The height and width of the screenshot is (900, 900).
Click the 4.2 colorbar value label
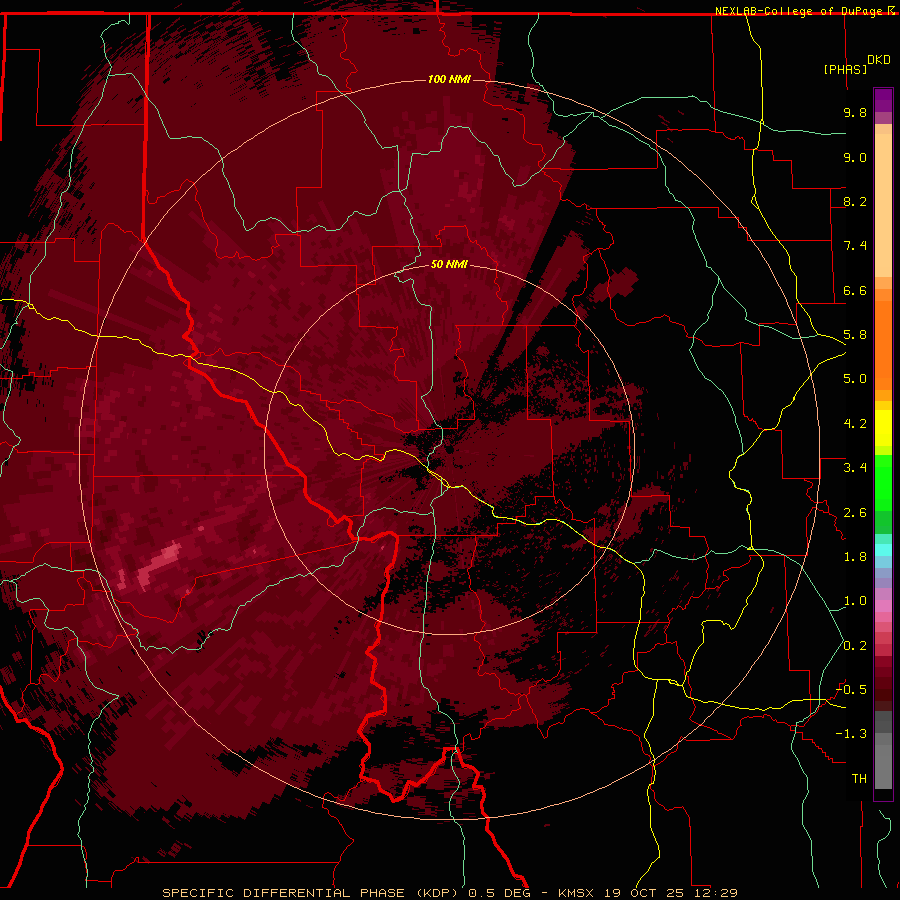855,424
